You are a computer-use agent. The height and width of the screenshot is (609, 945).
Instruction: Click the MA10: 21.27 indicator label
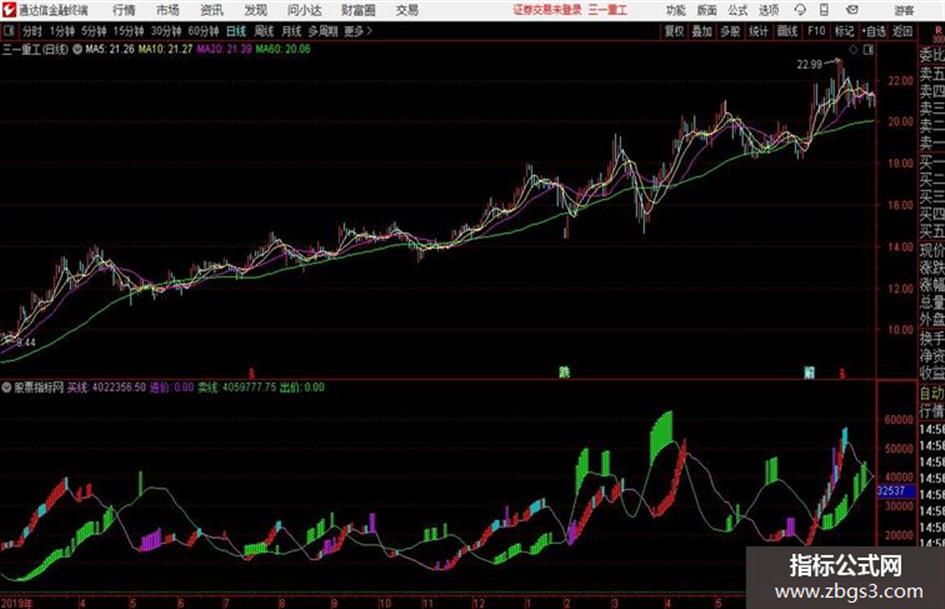[165, 49]
